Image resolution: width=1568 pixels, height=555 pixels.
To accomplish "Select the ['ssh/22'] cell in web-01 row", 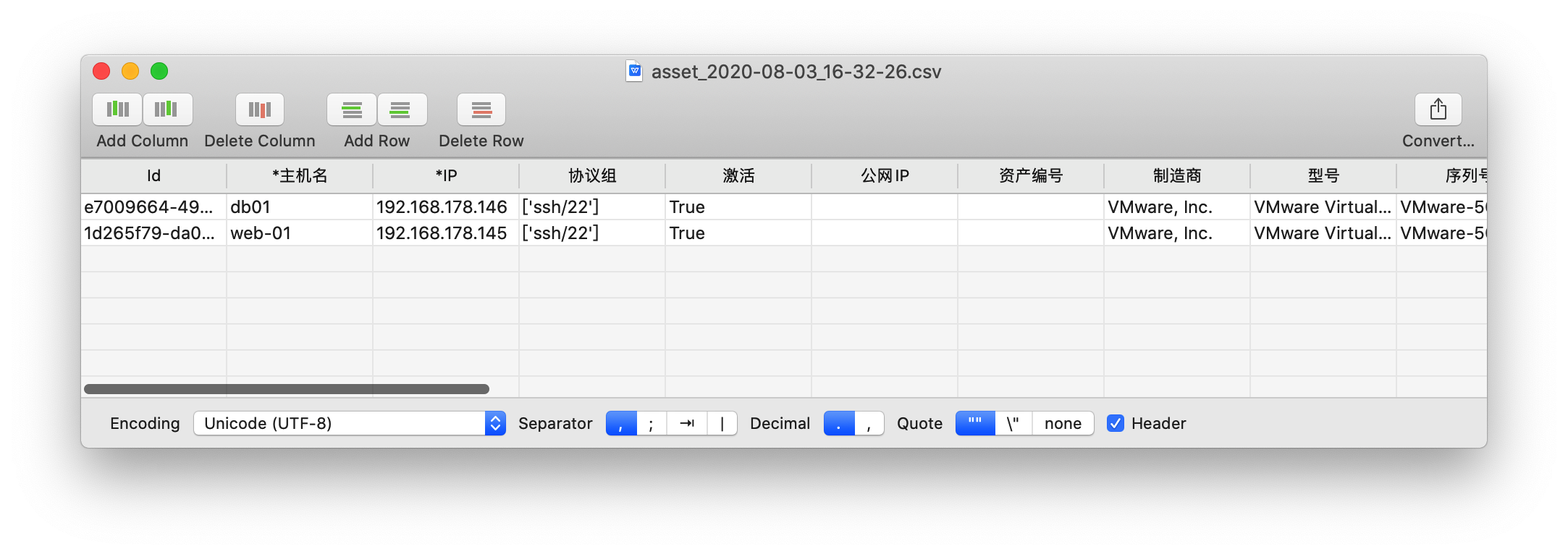I will point(592,233).
